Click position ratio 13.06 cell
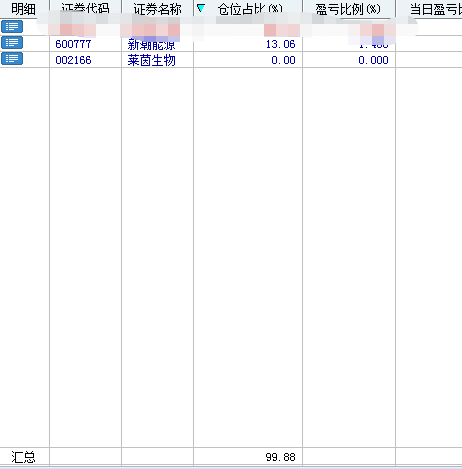 pos(281,44)
